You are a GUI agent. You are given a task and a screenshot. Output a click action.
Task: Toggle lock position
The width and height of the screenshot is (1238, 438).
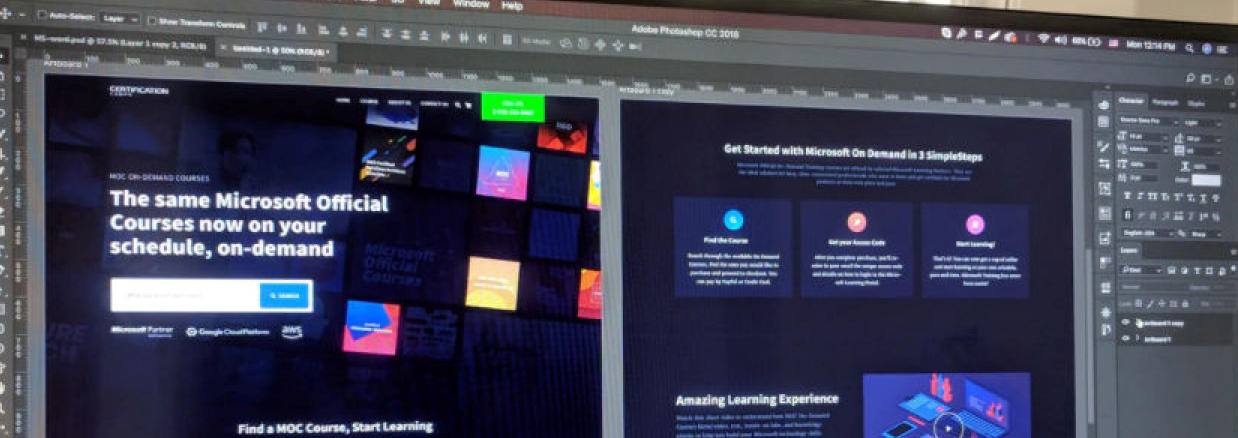click(x=1161, y=302)
